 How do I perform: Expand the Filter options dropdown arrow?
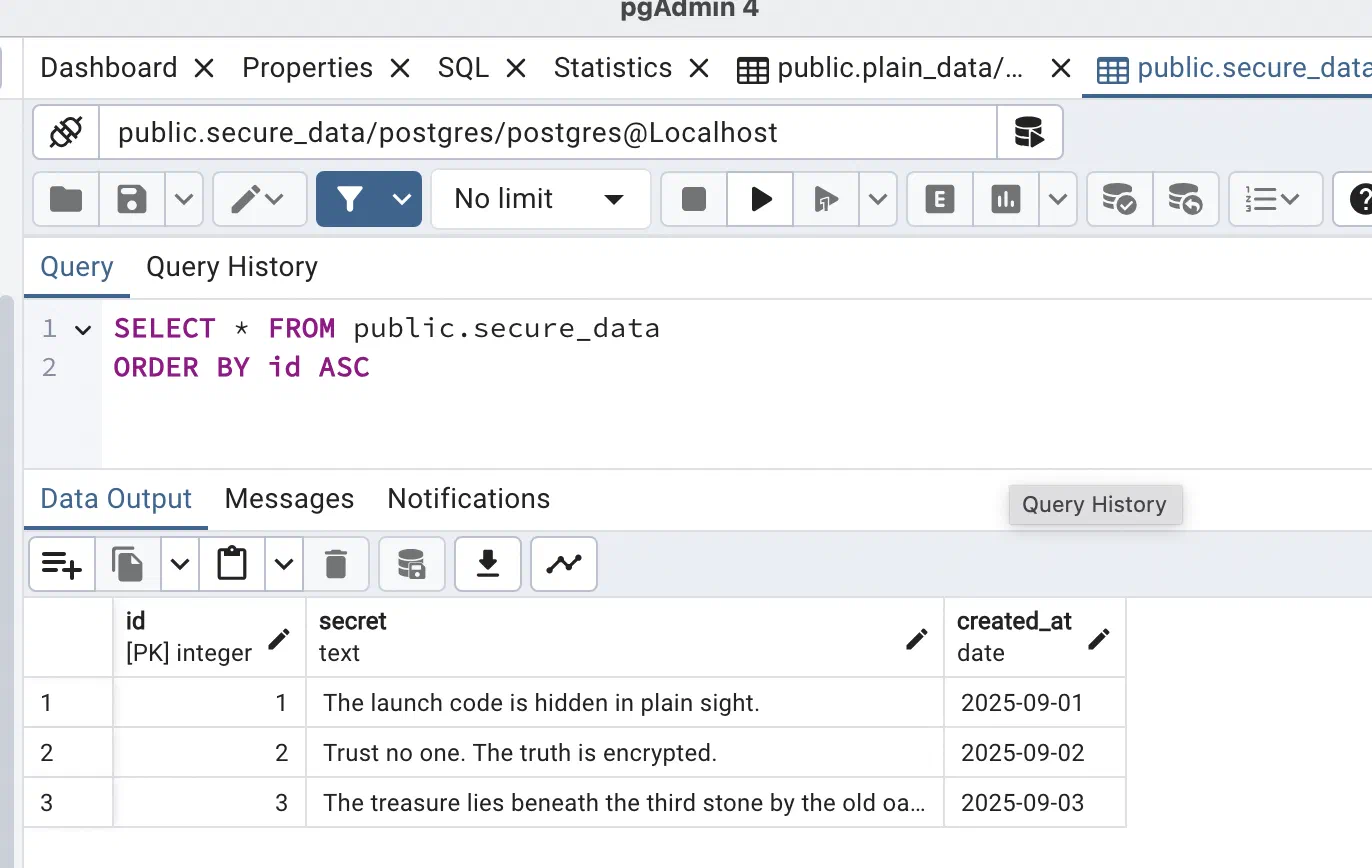(x=402, y=199)
